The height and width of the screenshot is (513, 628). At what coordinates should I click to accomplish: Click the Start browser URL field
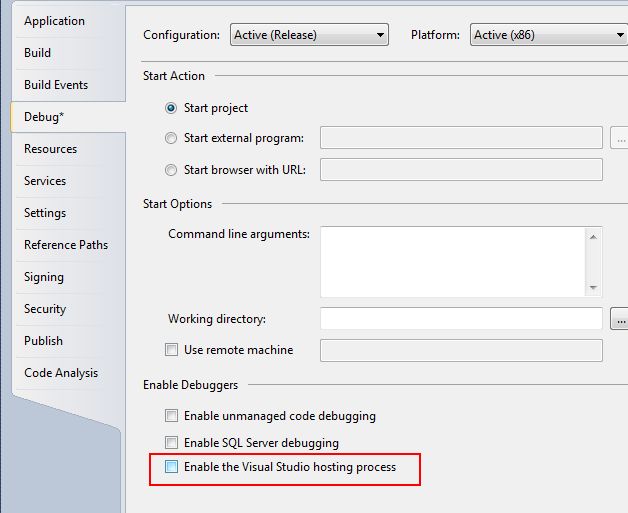point(461,170)
